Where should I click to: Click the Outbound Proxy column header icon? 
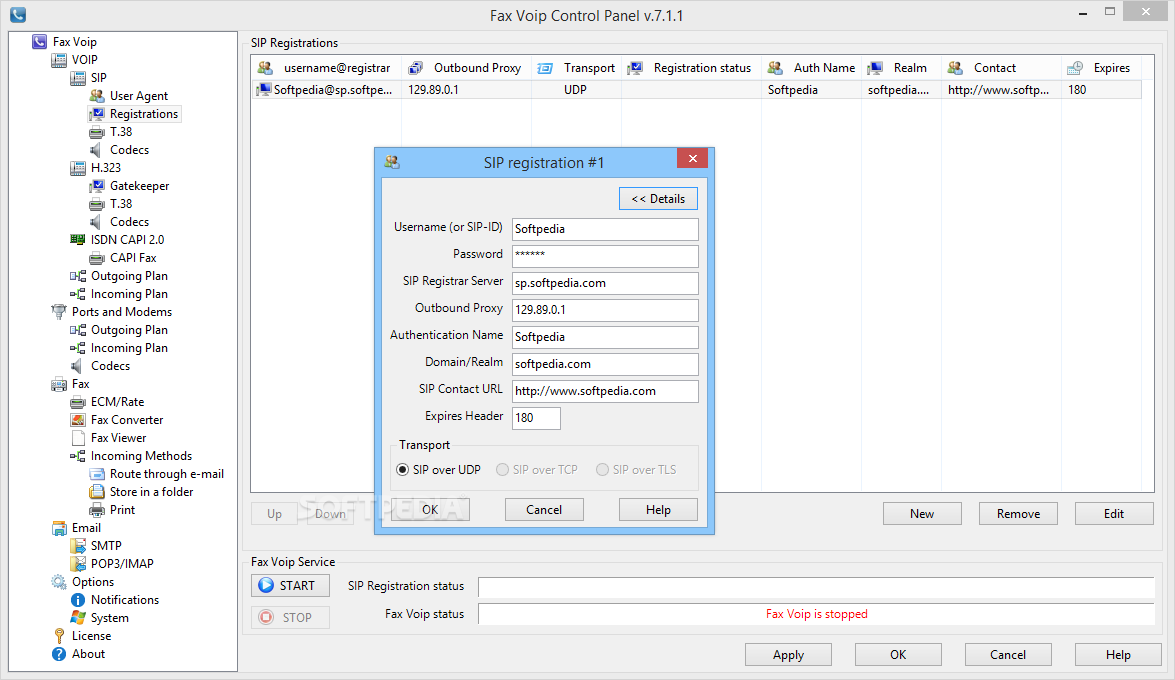(415, 67)
